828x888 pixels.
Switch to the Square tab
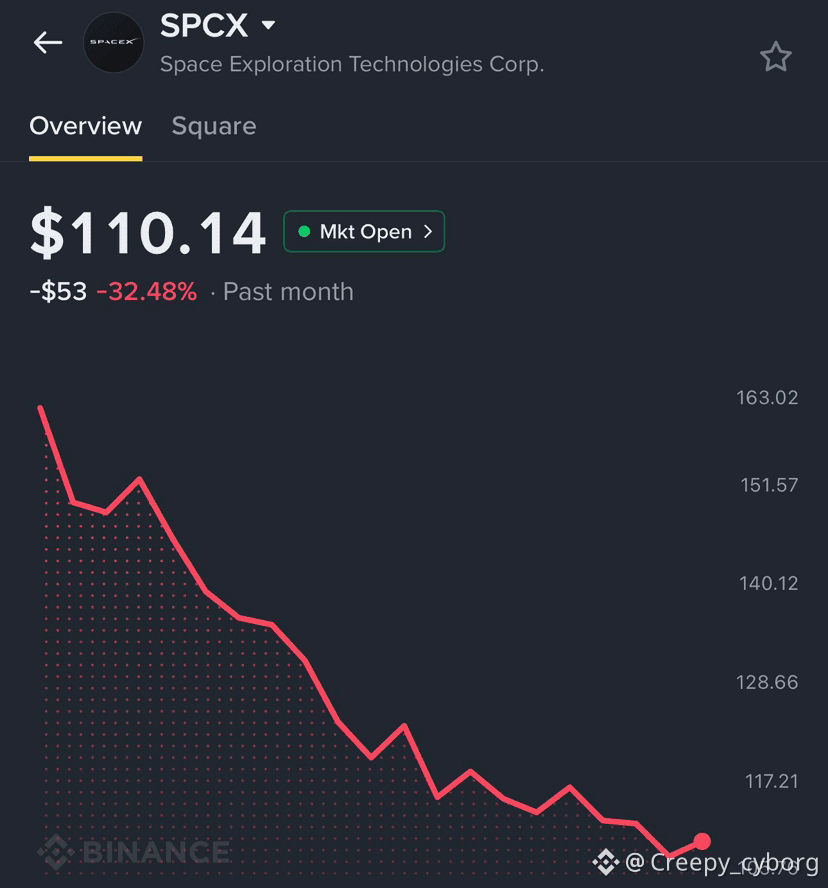[214, 126]
